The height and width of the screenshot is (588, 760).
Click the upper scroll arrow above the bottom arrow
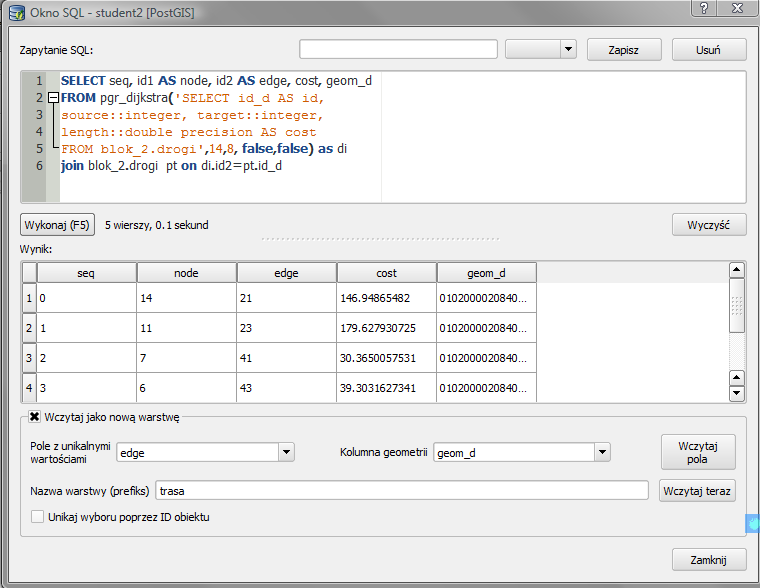[x=737, y=378]
